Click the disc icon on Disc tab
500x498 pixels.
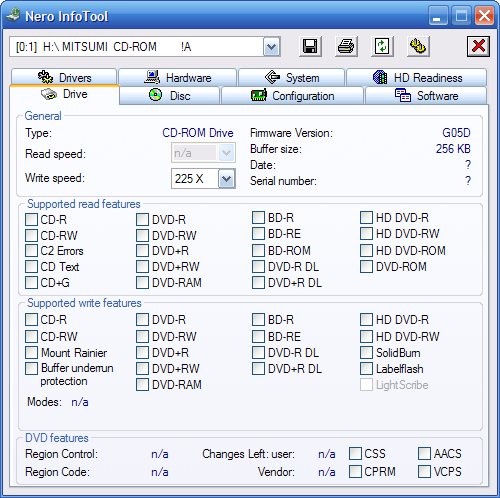pos(155,95)
